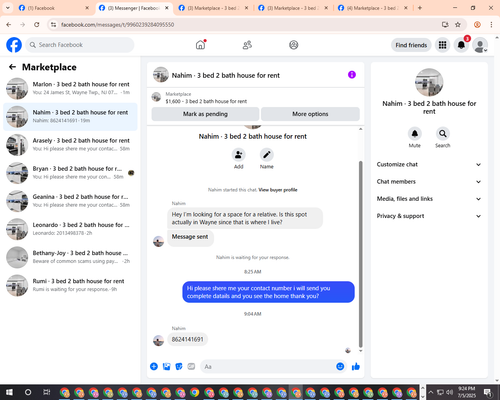Mute conversation with bell icon
500x400 pixels.
click(415, 134)
